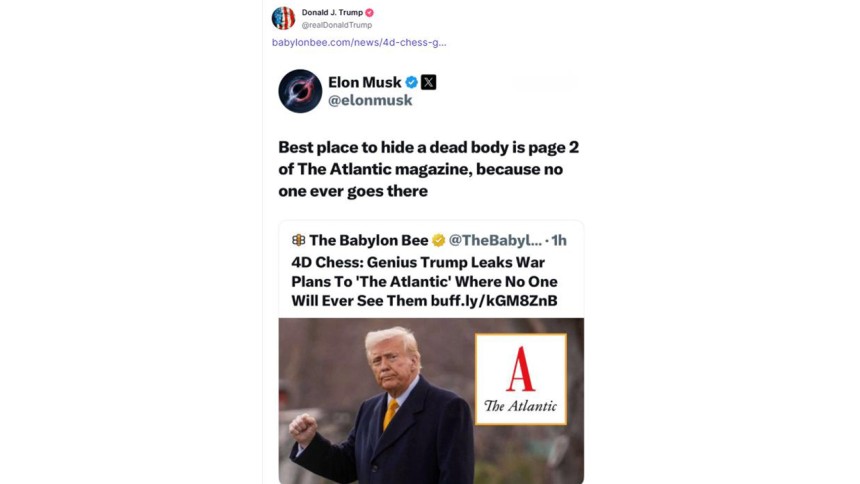Open the Elon Musk display name
This screenshot has width=860, height=484.
coord(365,82)
